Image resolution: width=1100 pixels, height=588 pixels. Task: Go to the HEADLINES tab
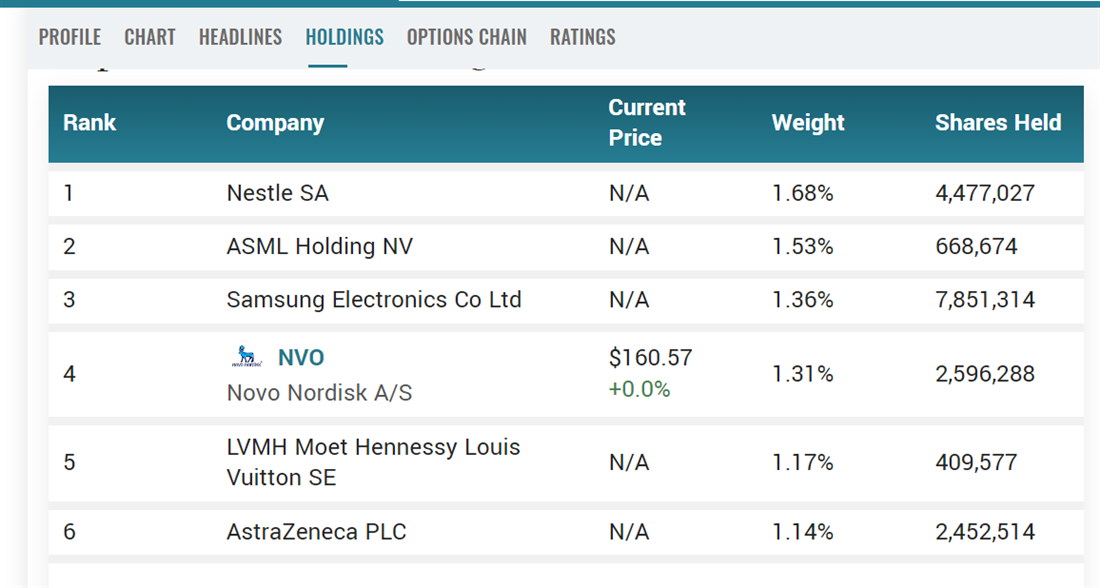point(240,37)
